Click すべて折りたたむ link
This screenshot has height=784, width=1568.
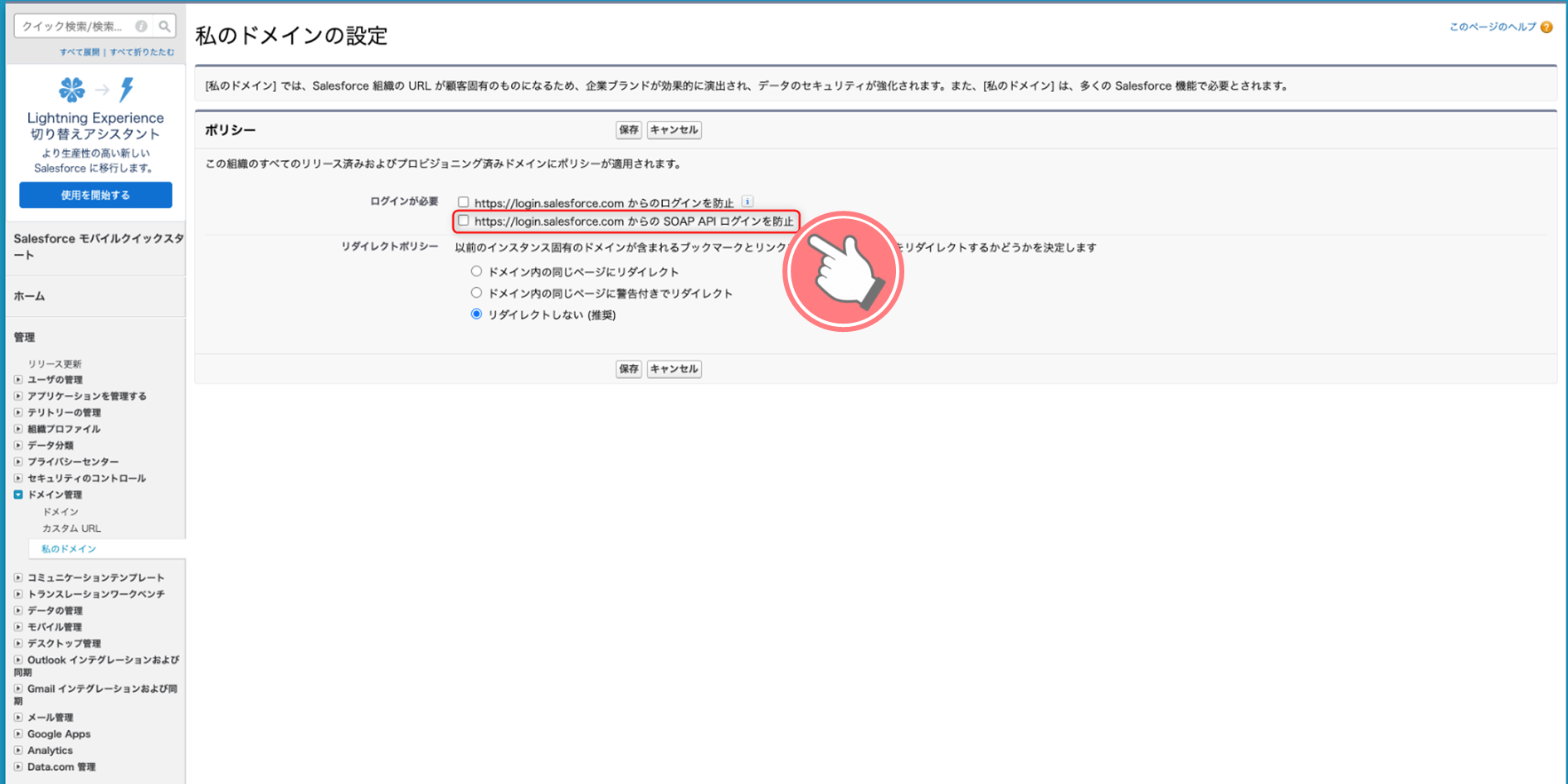[142, 52]
